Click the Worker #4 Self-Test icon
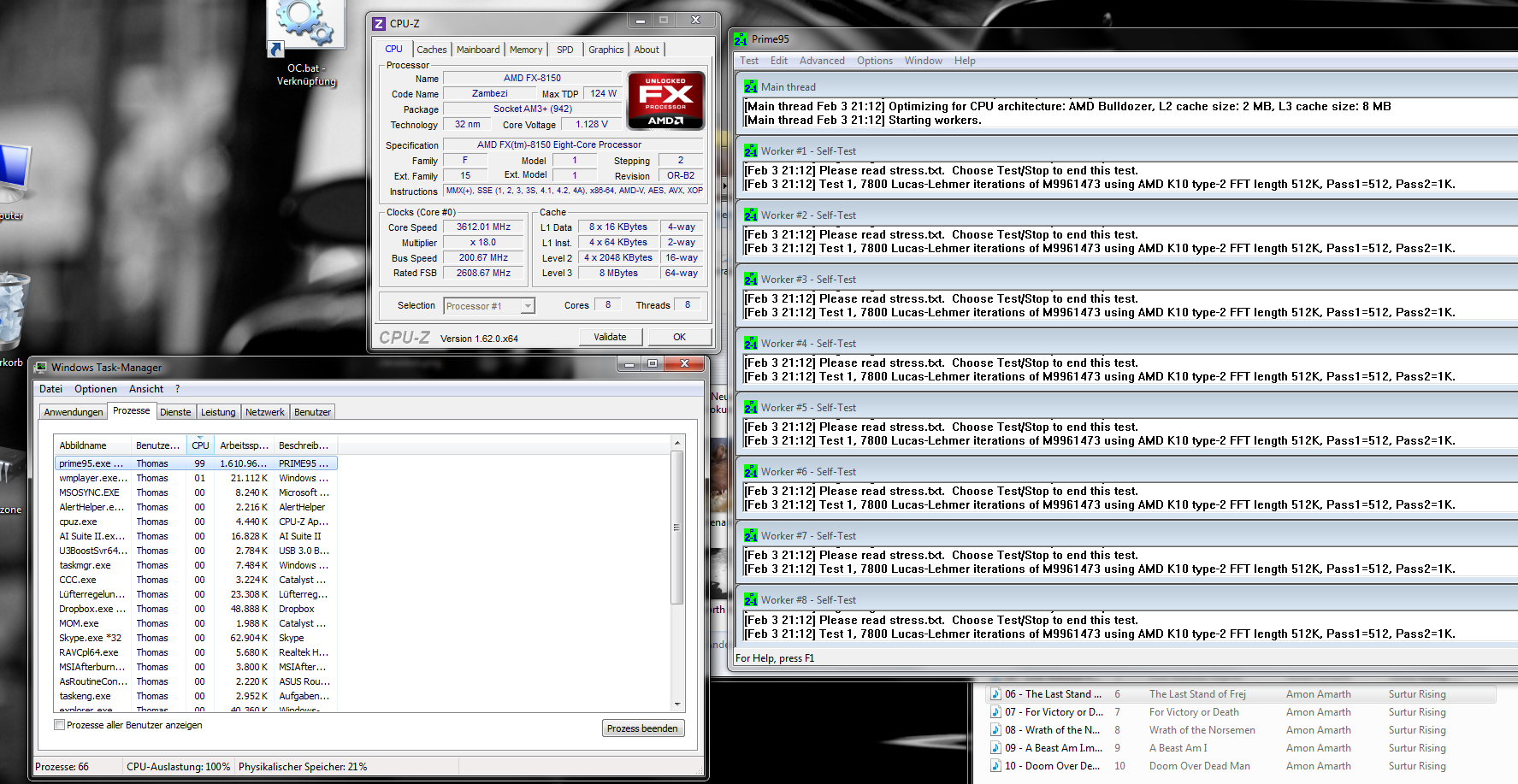The height and width of the screenshot is (784, 1518). pyautogui.click(x=751, y=344)
